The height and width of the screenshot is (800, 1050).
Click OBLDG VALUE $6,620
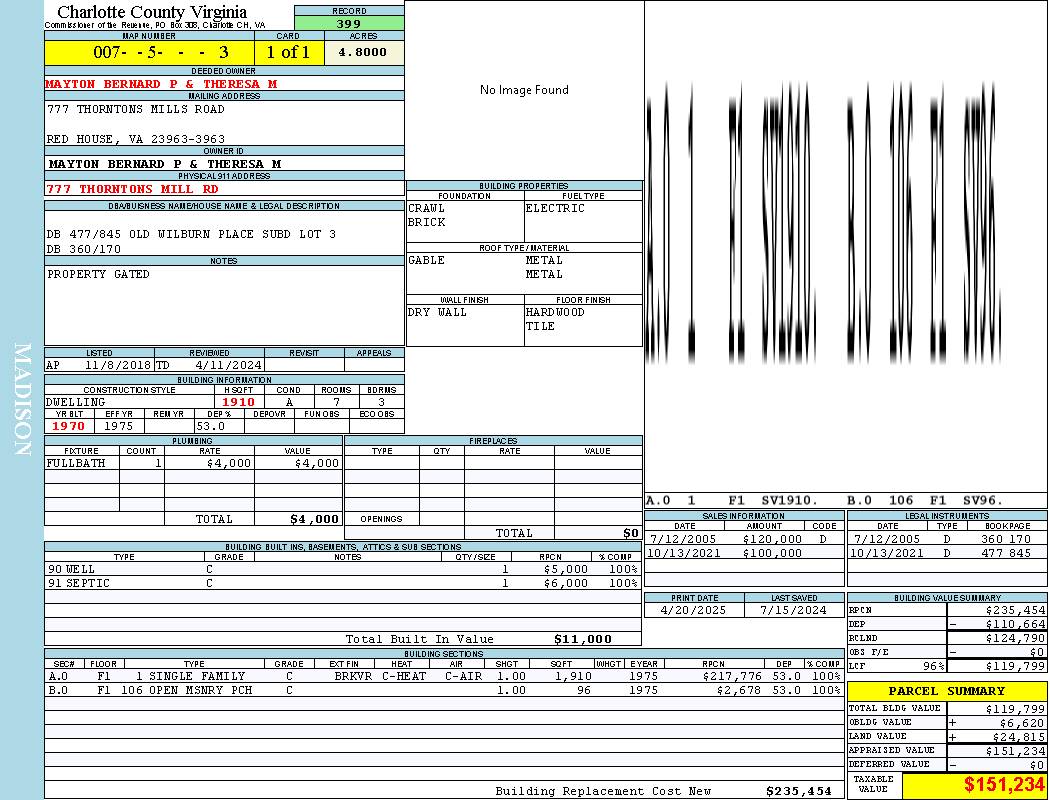point(1023,723)
